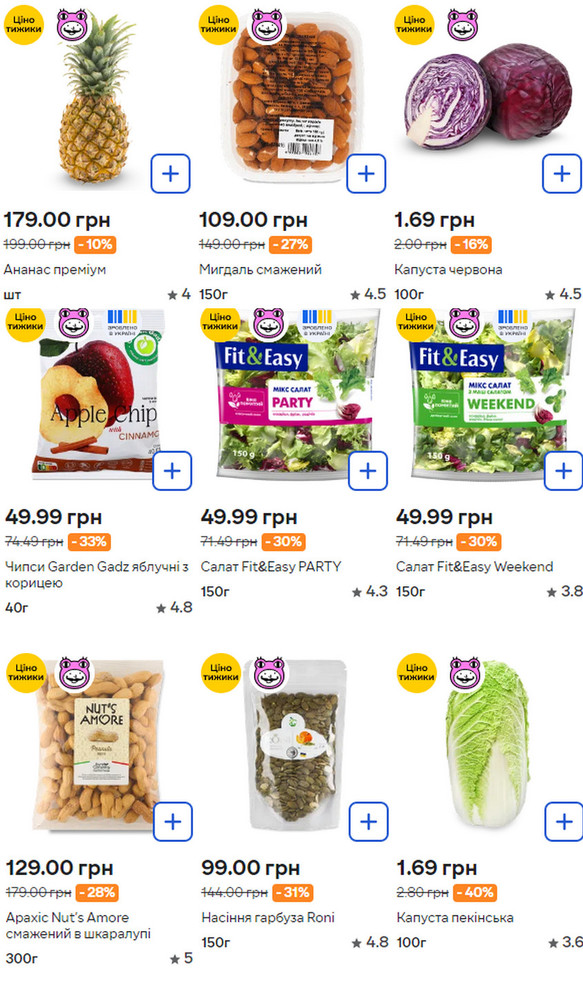
Task: Open Чипси Garden Gadz яблучні з корицею link
Action: click(x=97, y=575)
